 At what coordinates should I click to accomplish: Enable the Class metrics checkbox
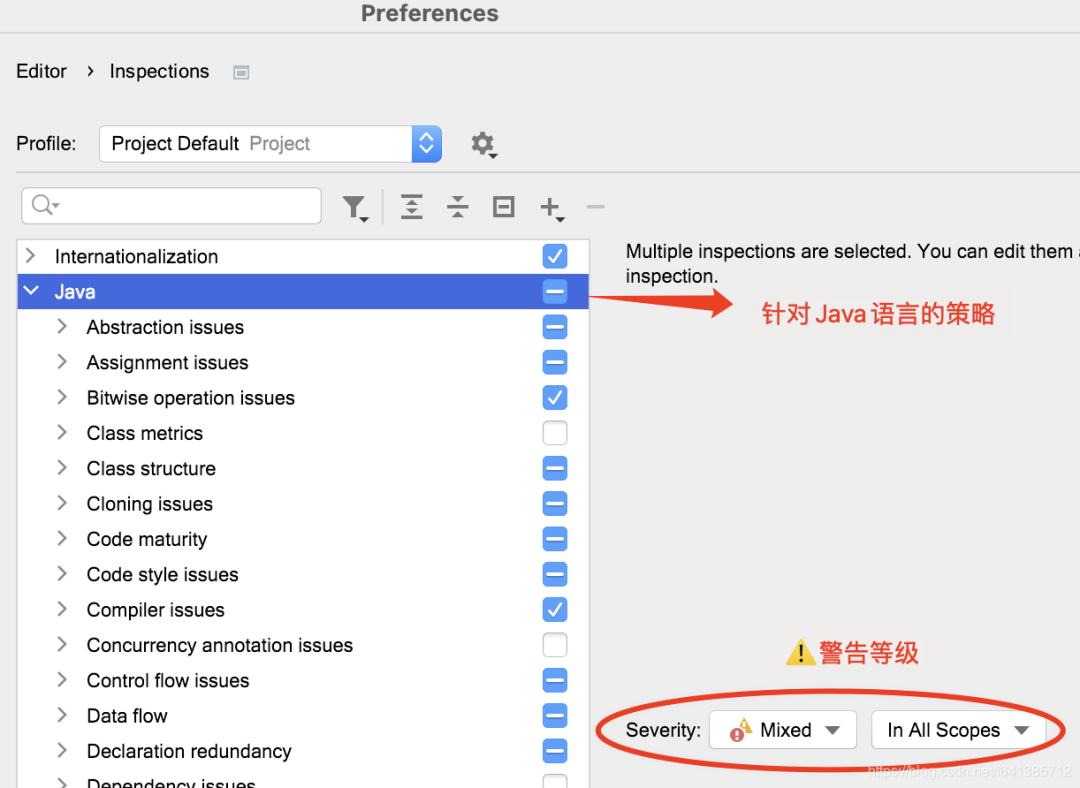(554, 433)
